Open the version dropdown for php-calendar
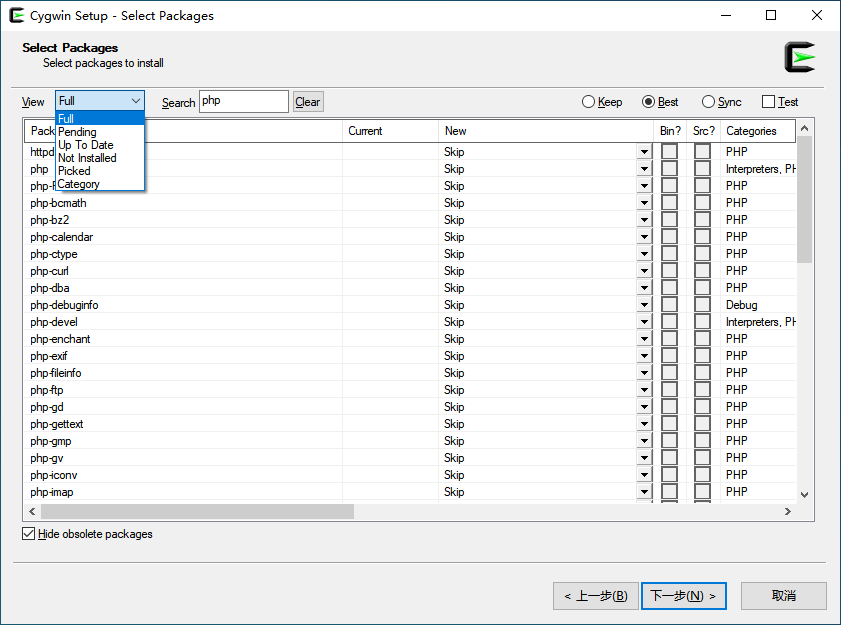The width and height of the screenshot is (841, 625). click(644, 237)
